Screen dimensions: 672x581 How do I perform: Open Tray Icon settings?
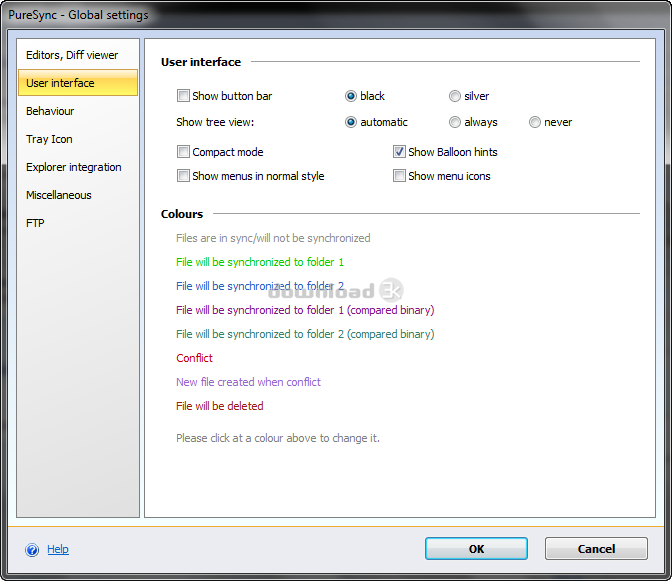(49, 139)
